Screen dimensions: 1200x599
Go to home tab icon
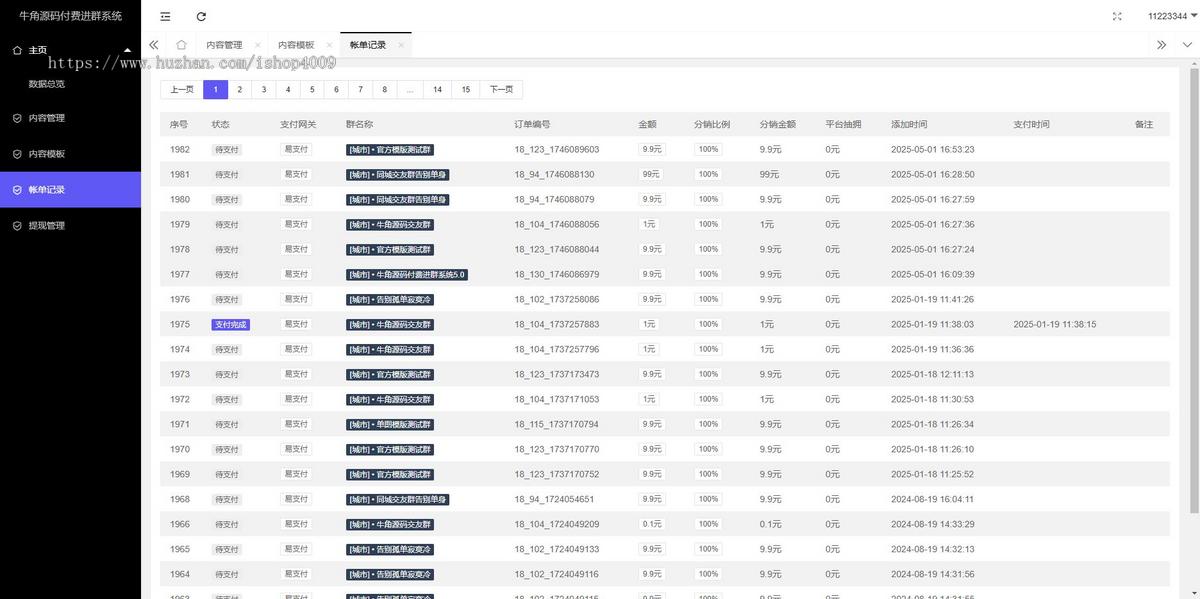(181, 45)
